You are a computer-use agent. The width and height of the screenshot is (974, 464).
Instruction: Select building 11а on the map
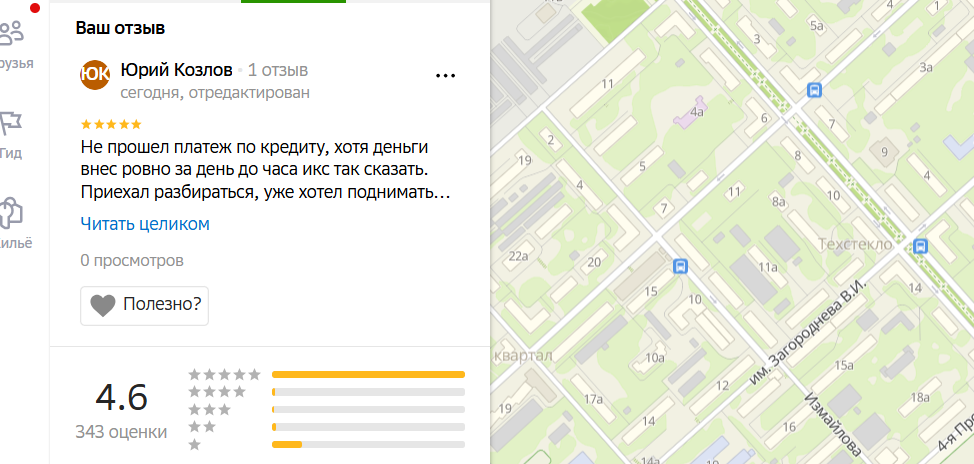point(768,268)
